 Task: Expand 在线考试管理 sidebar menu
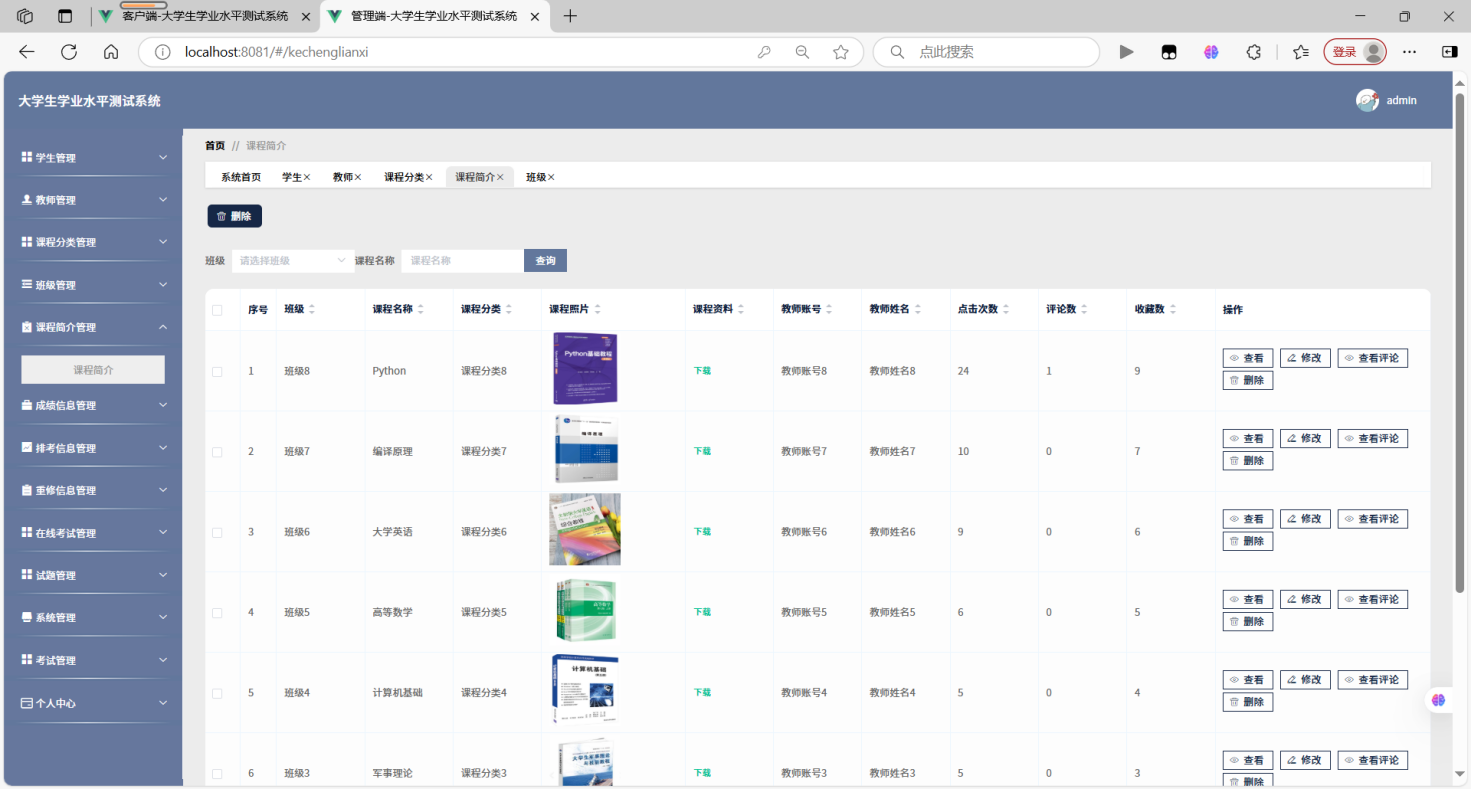pyautogui.click(x=94, y=533)
